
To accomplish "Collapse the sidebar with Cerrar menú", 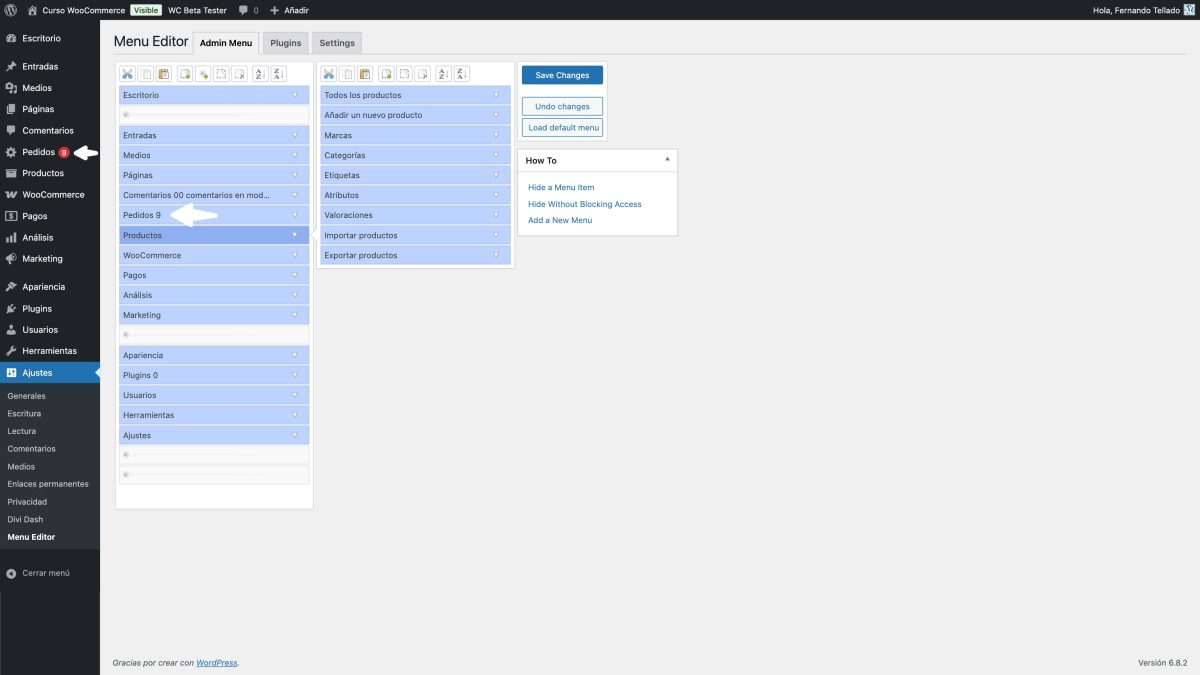I will click(x=38, y=573).
